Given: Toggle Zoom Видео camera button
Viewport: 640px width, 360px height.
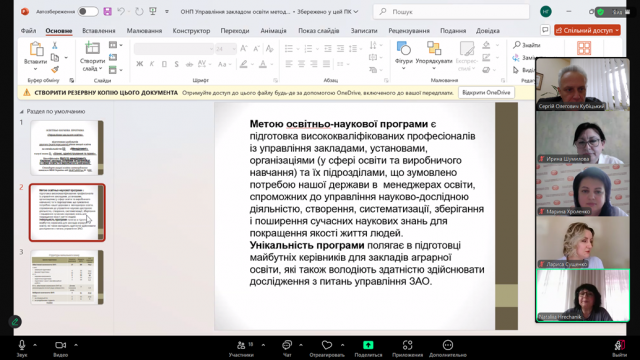Looking at the screenshot, I should click(x=60, y=348).
